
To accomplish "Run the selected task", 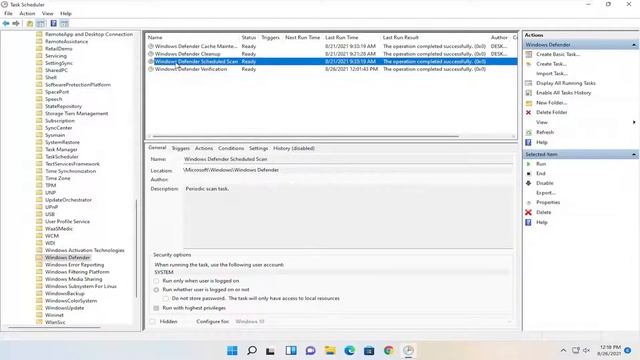I will pyautogui.click(x=541, y=164).
